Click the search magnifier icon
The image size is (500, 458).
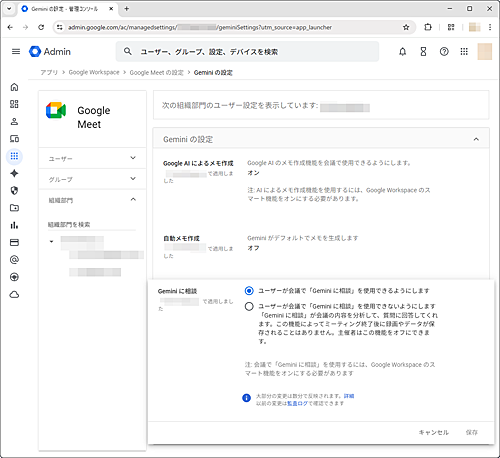(128, 52)
